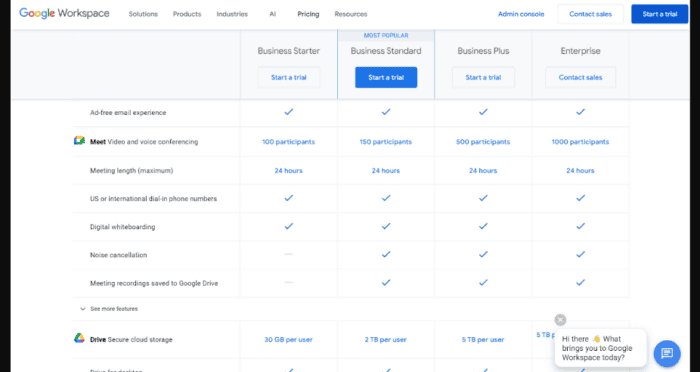Click US or international dial-in phone numbers

[x=154, y=199]
